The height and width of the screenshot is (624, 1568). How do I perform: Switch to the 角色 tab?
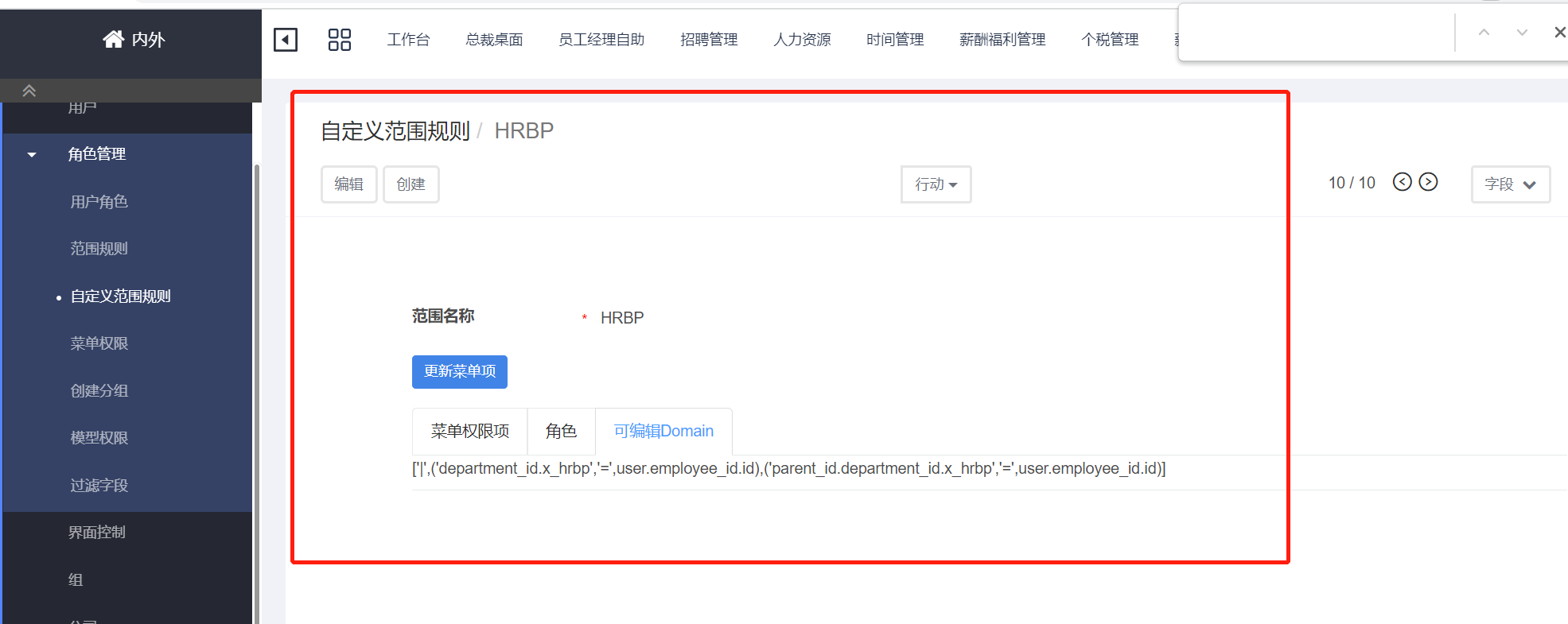click(561, 431)
